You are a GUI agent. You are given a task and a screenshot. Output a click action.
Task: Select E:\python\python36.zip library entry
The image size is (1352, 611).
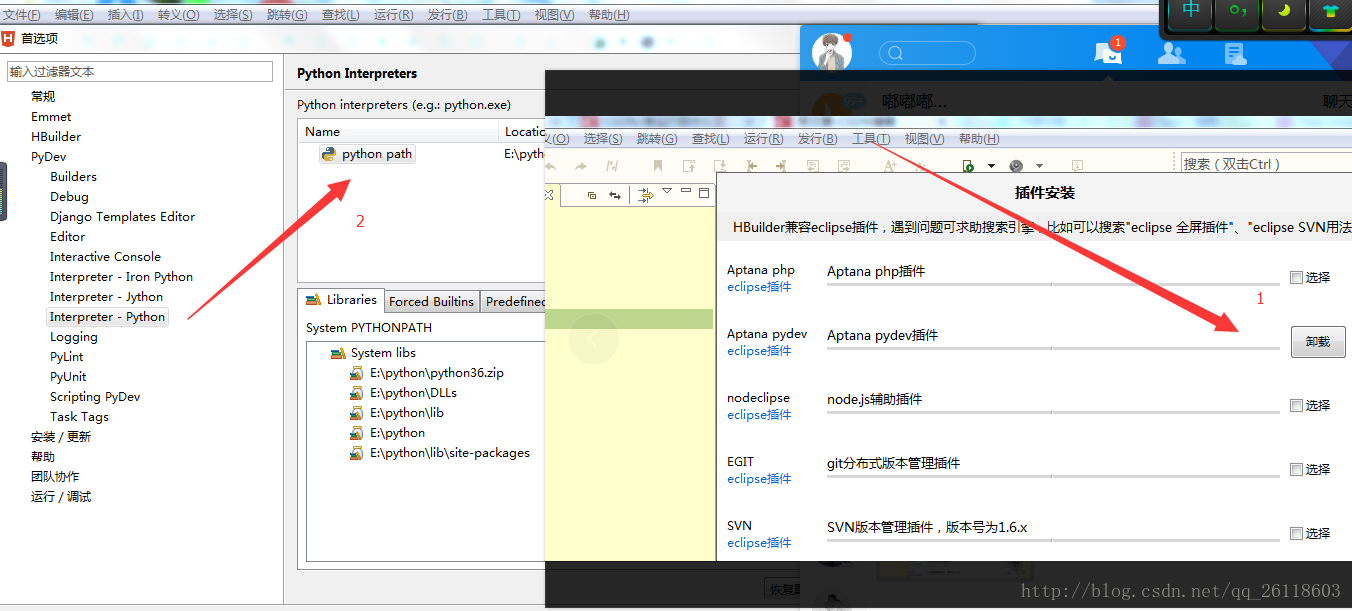tap(427, 373)
